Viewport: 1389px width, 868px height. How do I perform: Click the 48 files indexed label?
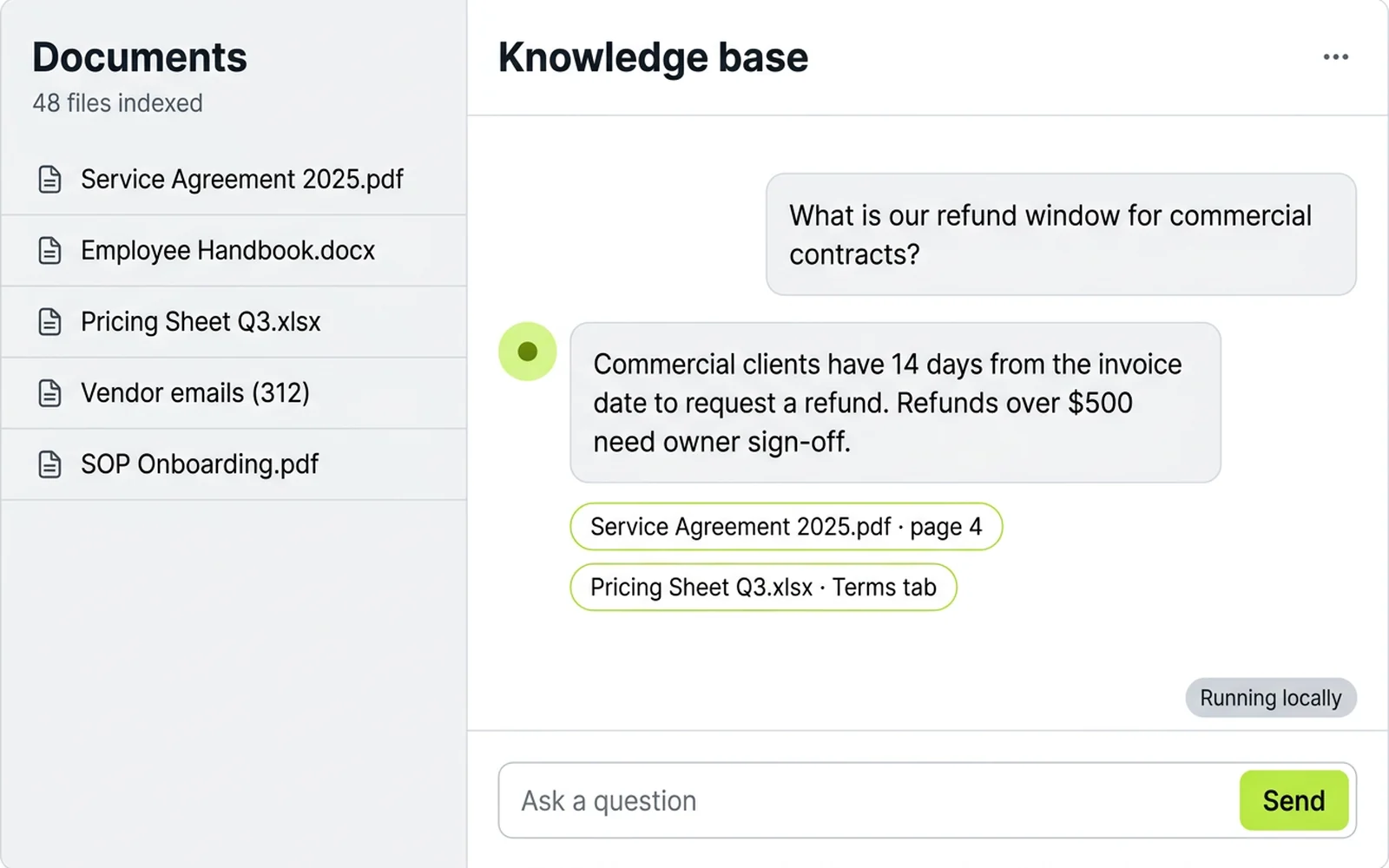(x=118, y=103)
